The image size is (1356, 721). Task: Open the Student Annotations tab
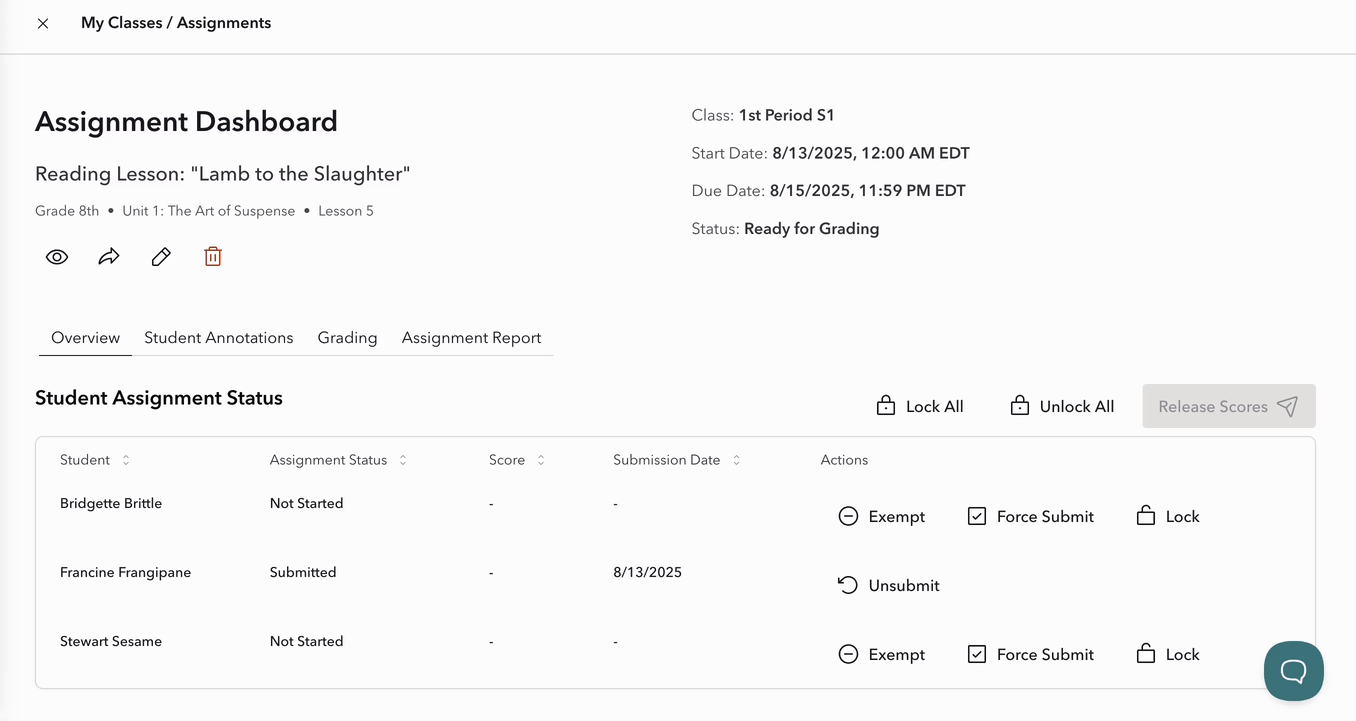(x=219, y=338)
